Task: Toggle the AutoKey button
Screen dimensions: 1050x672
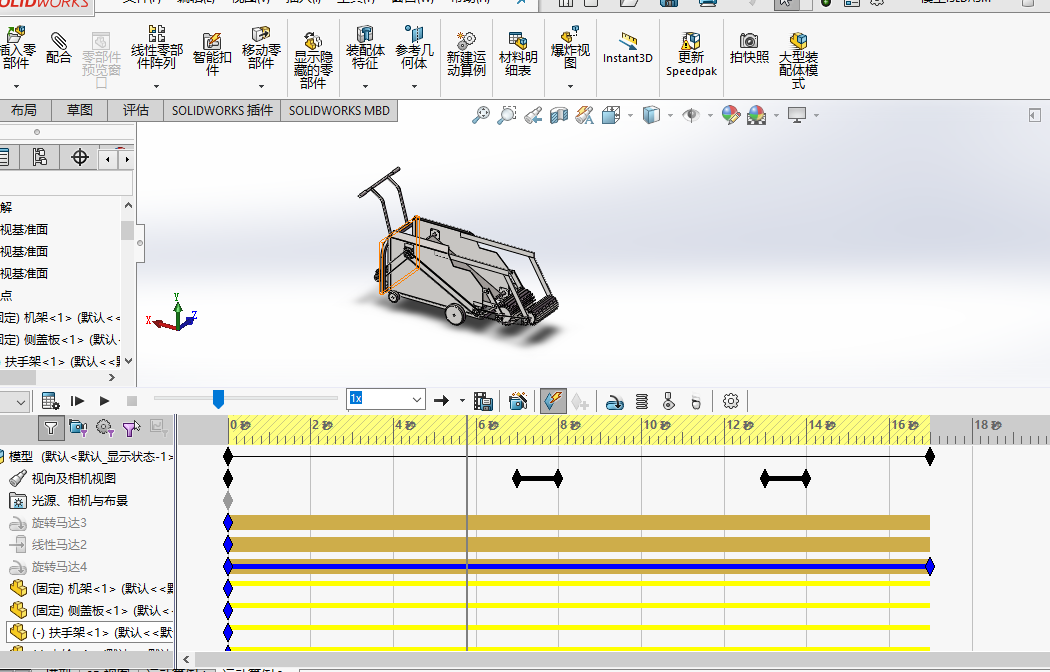Action: pos(553,401)
